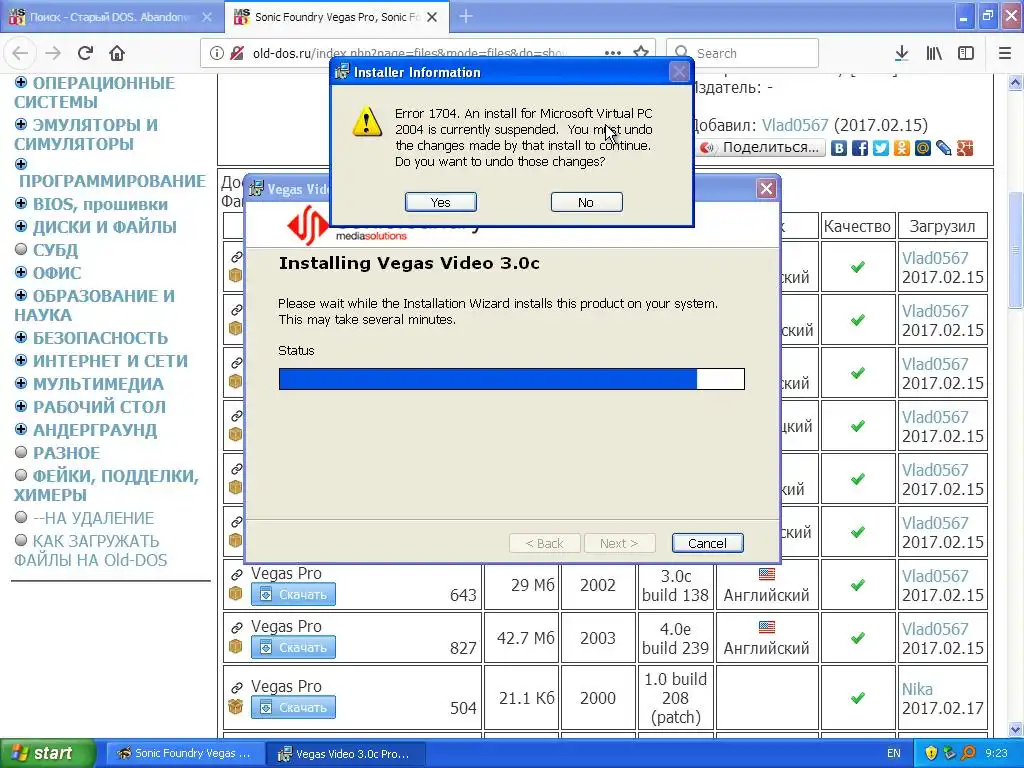This screenshot has height=768, width=1024.
Task: Switch to Vegas Video 3.0c Pro taskbar item
Action: coord(346,754)
